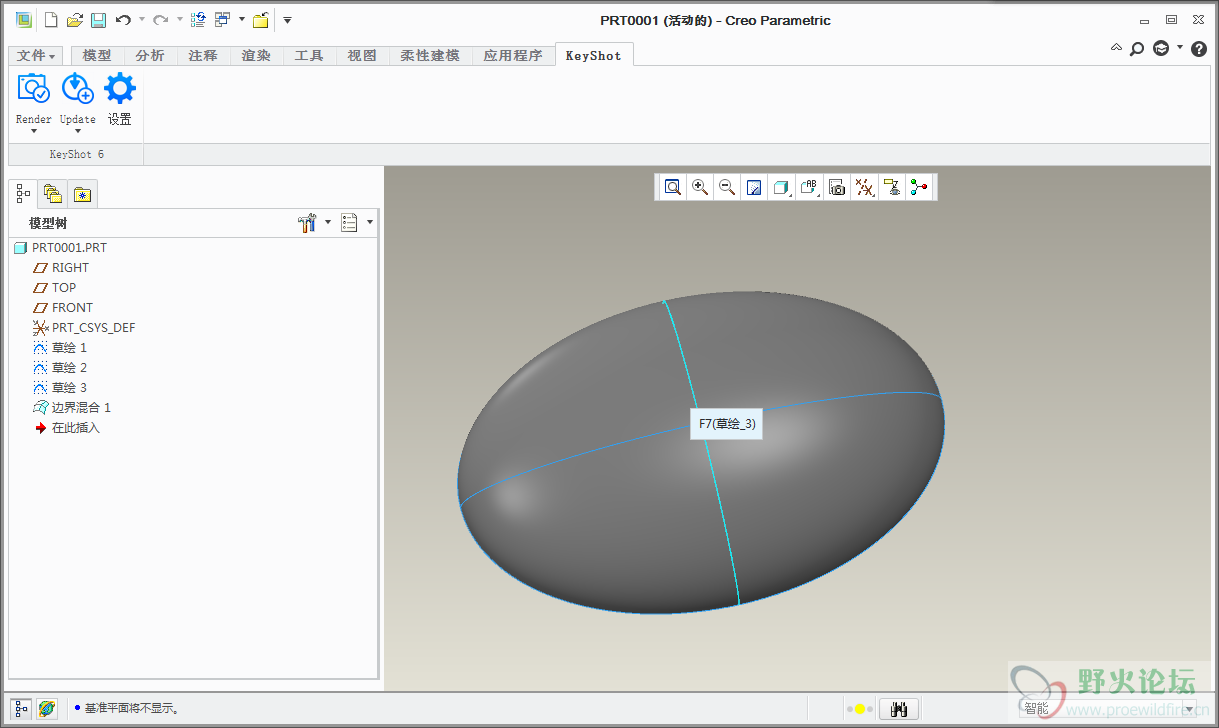Toggle annotation display icon

892,187
